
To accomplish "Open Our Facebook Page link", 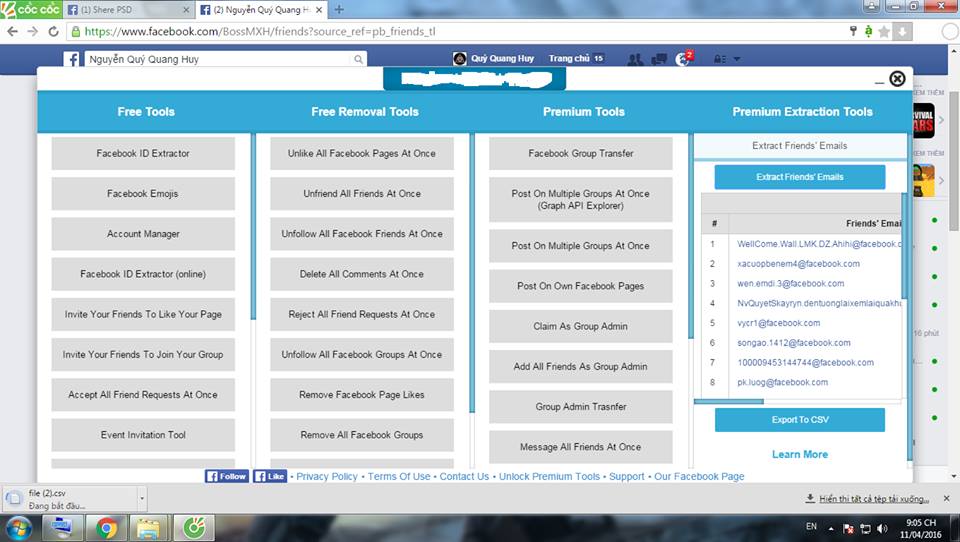I will 699,476.
